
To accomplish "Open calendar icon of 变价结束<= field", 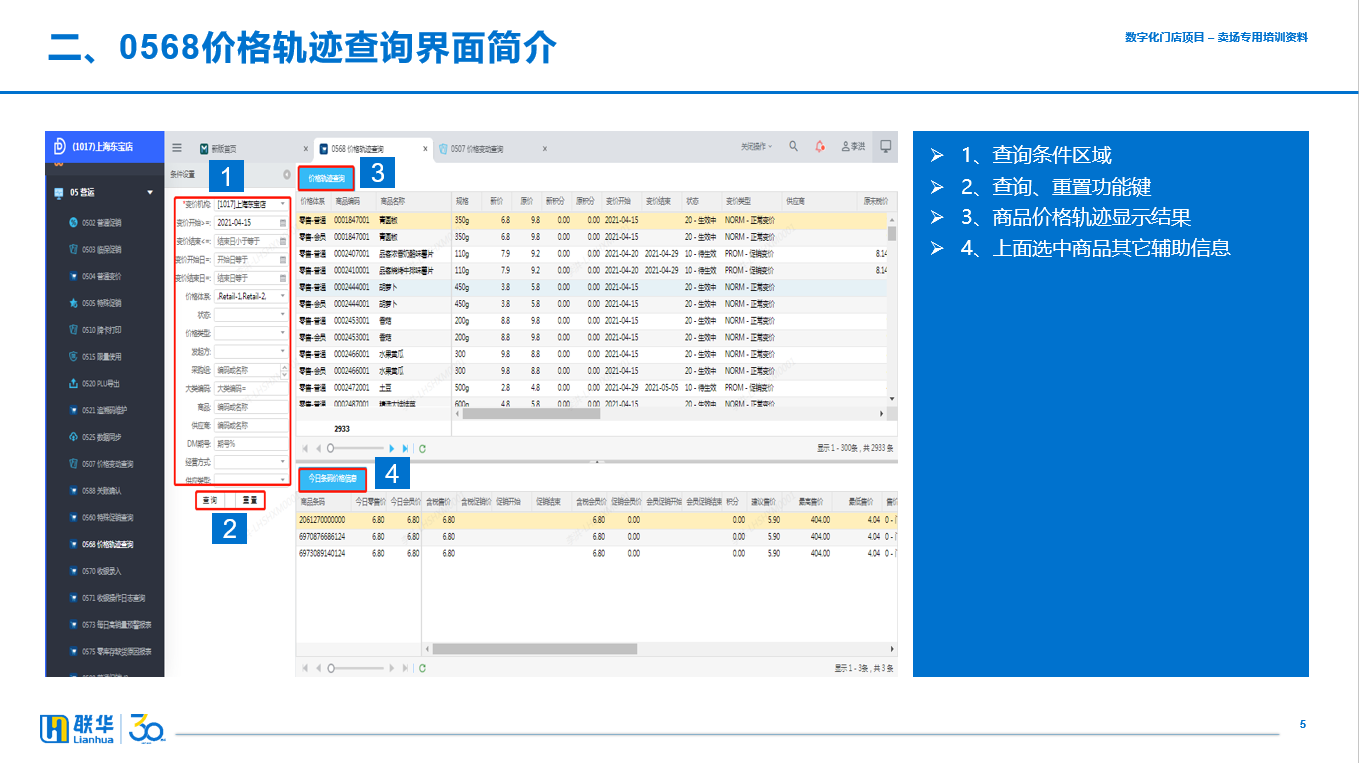I will point(283,241).
